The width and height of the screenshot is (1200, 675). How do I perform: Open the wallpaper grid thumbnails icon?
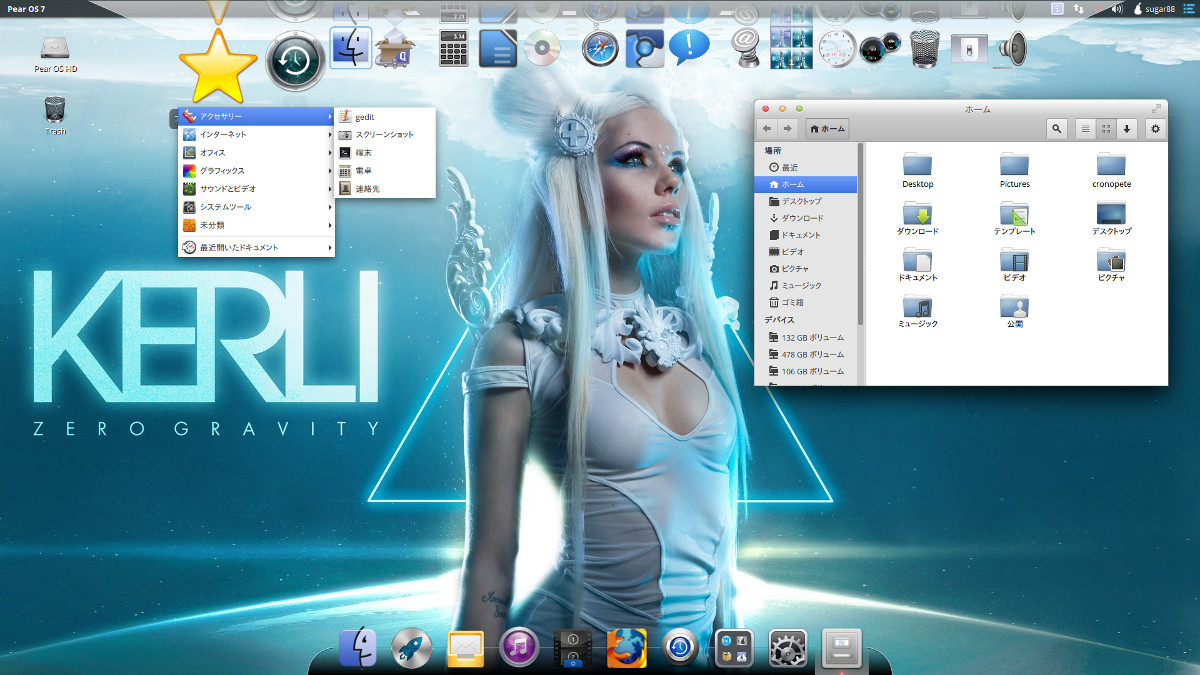tap(790, 47)
